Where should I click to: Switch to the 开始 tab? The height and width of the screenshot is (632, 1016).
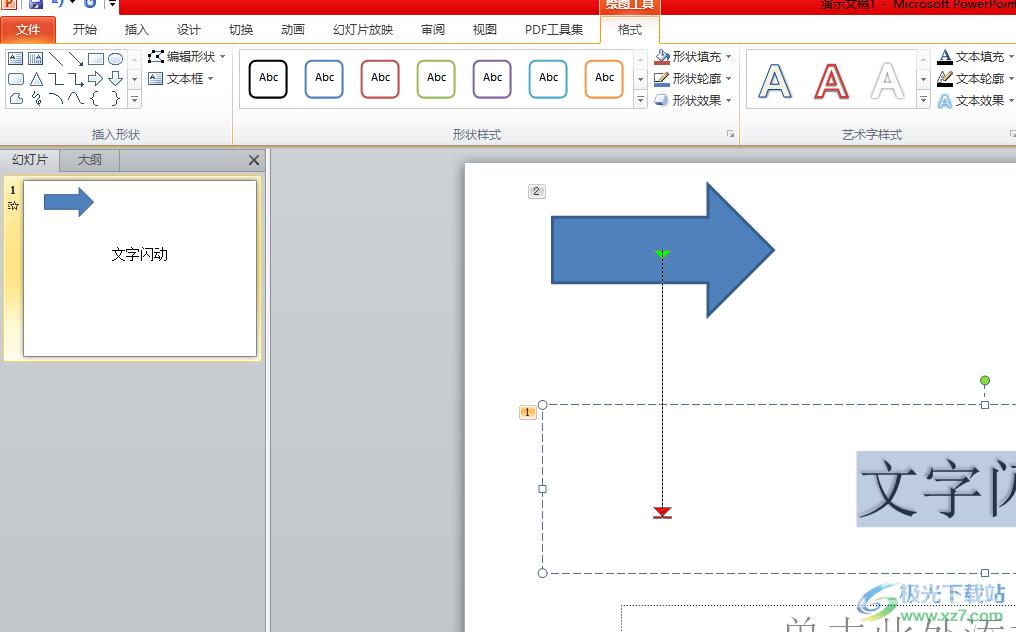[84, 30]
